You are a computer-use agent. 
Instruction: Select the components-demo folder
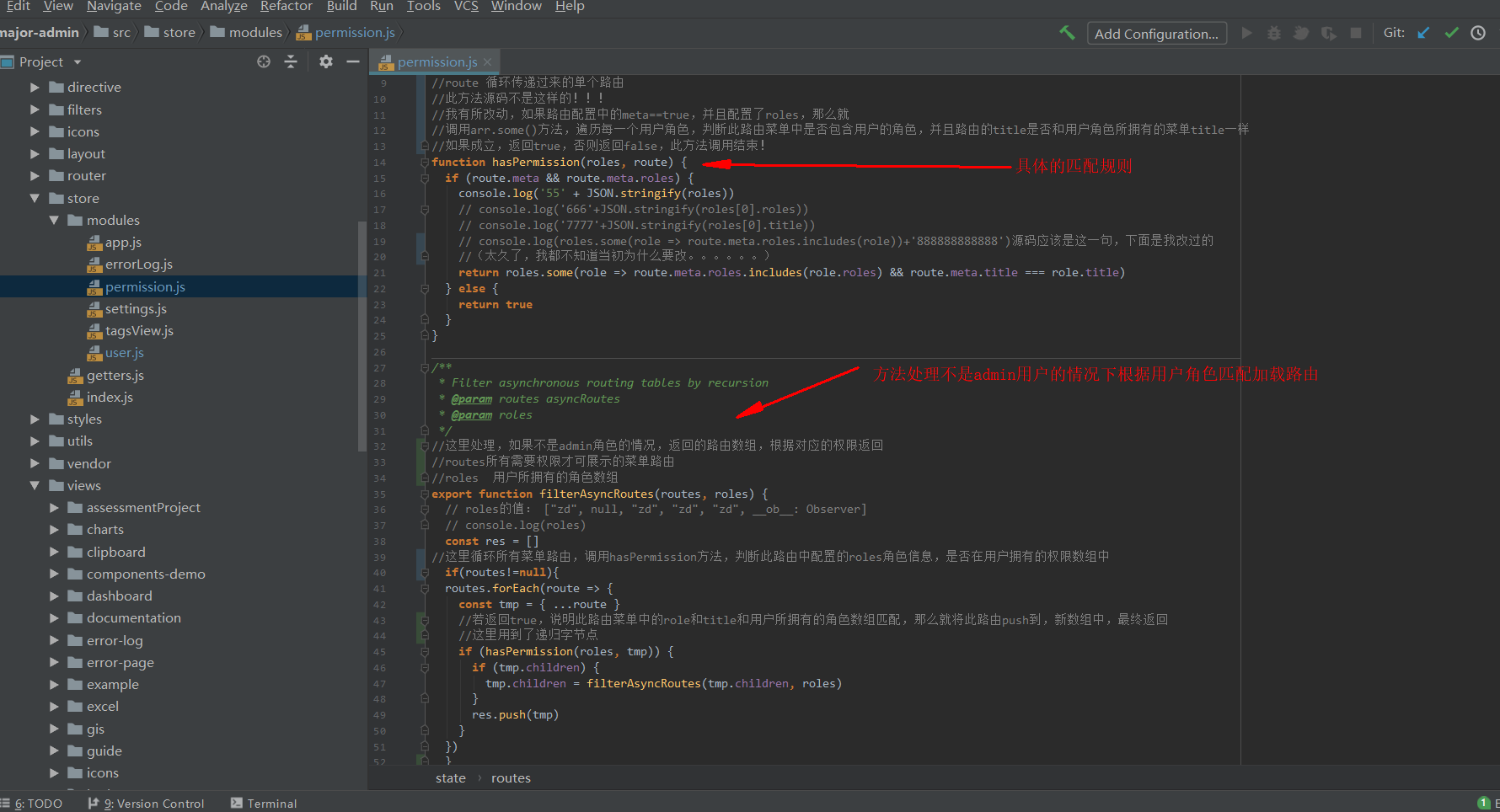(146, 574)
